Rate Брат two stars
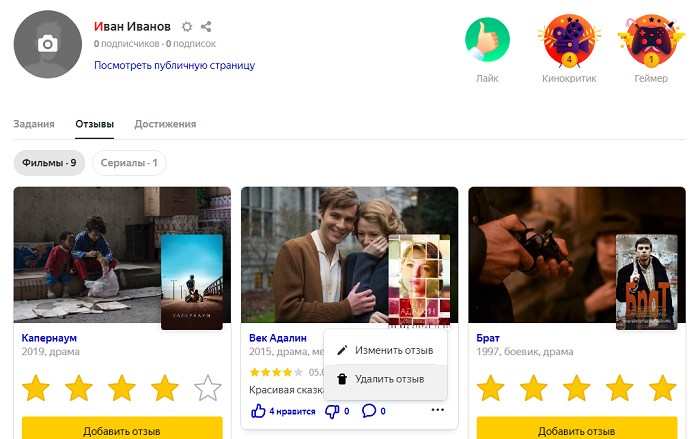700x439 pixels. (533, 388)
